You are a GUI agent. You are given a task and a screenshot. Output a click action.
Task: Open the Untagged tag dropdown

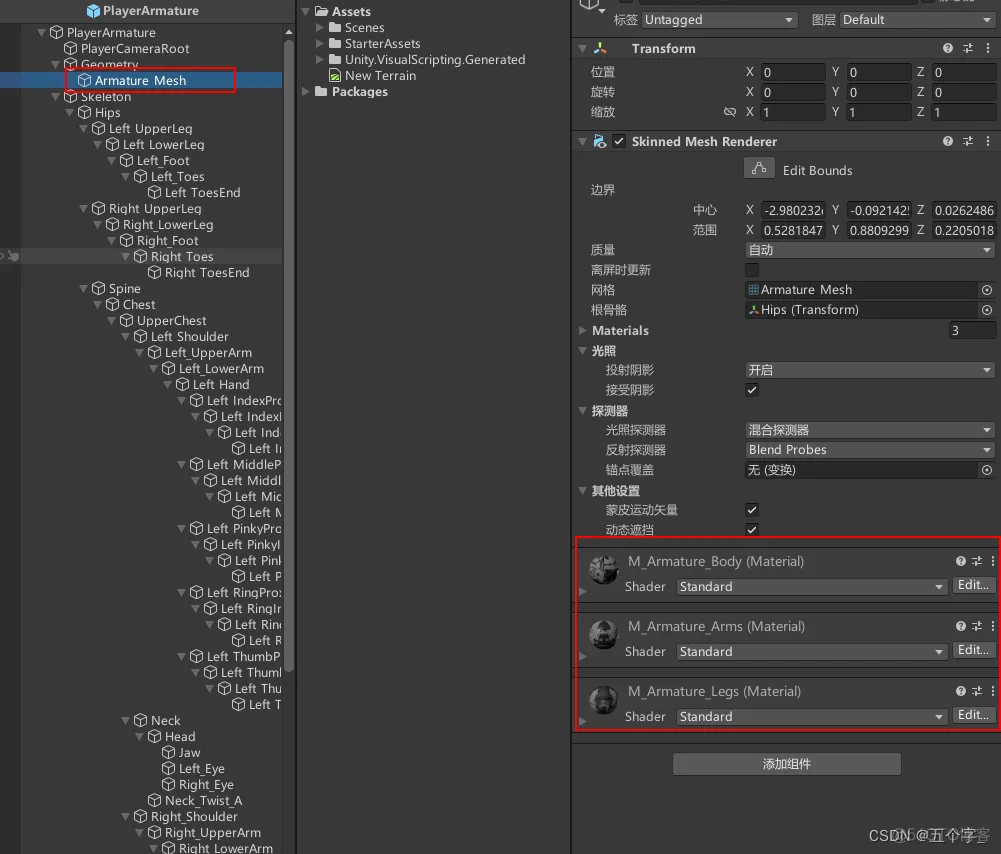pyautogui.click(x=719, y=20)
